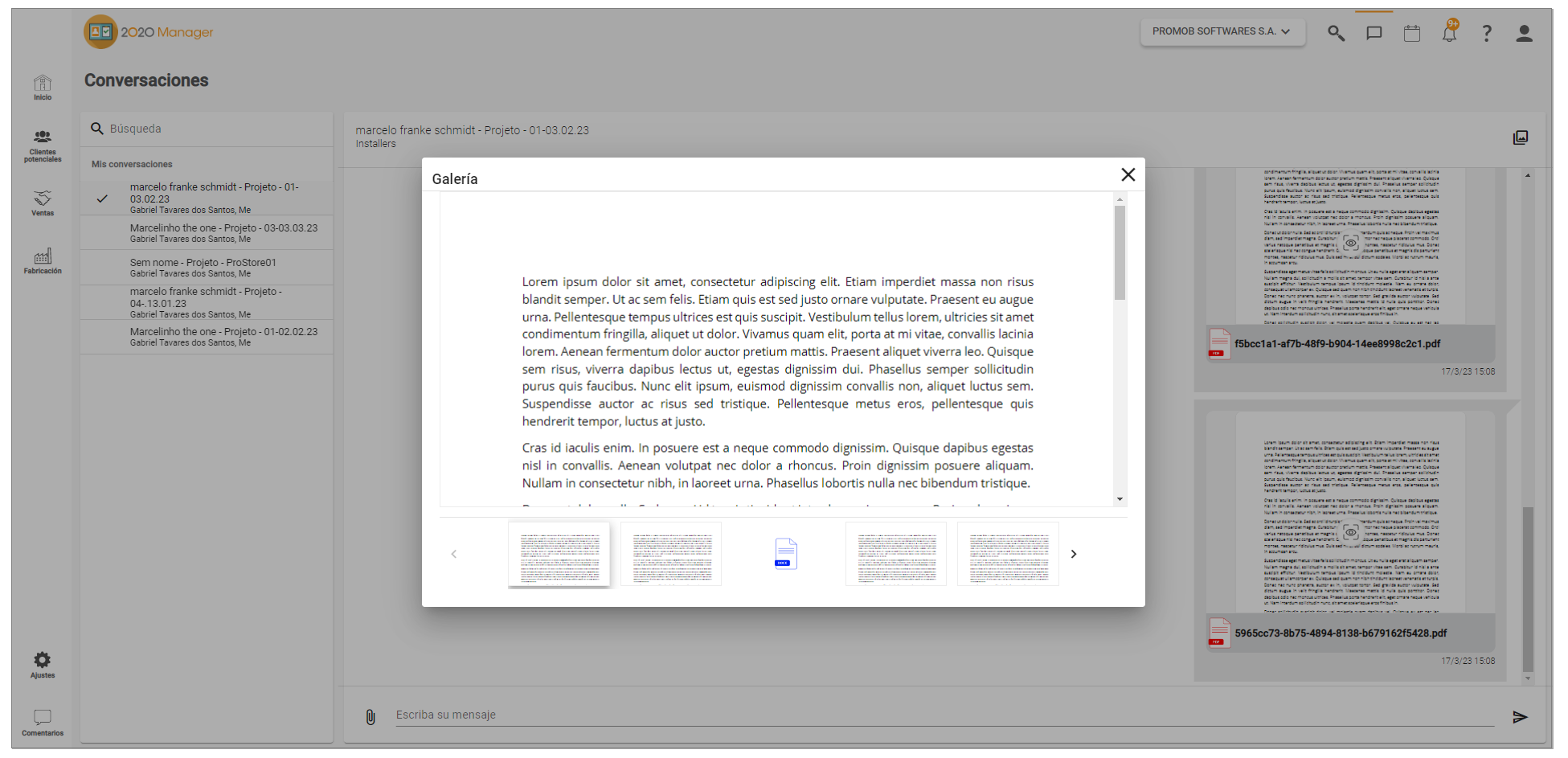Screen dimensions: 1568x758
Task: Click the gallery preview scrollbar thumb
Action: [x=1120, y=252]
